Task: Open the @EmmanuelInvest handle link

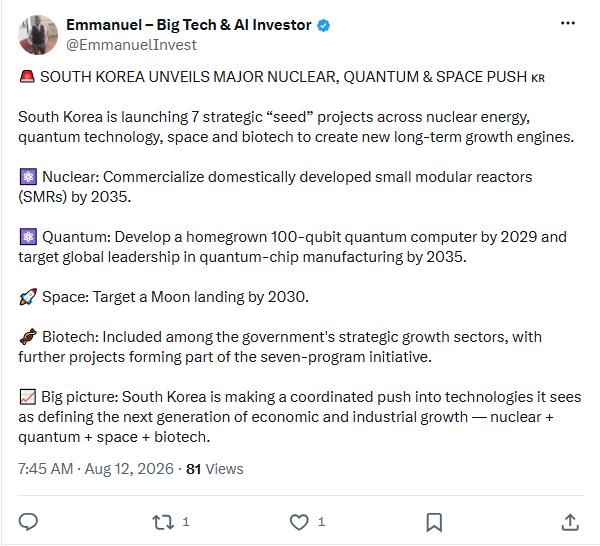Action: click(131, 45)
